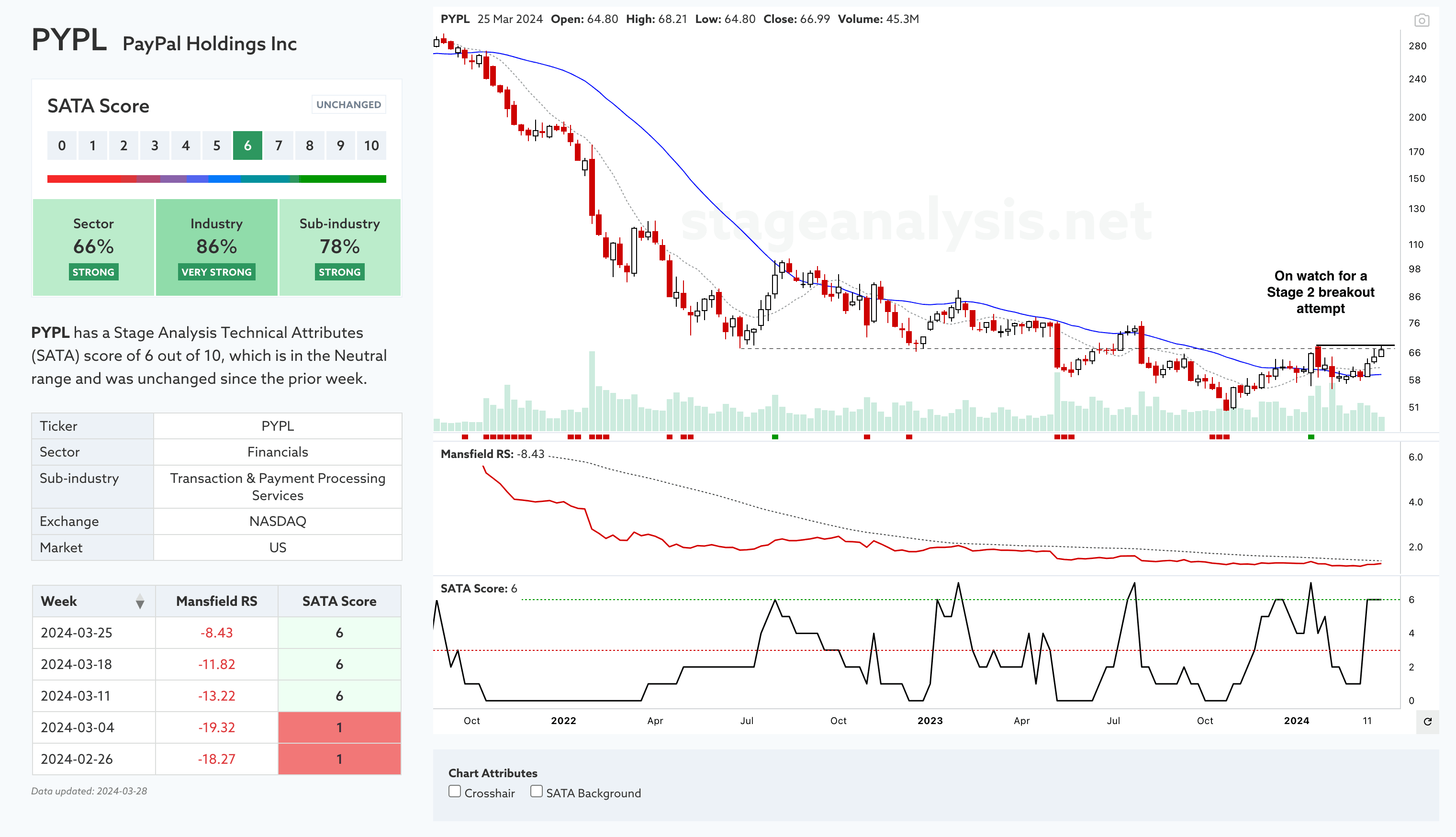The image size is (1456, 837).
Task: Click the 2024-02-26 week cell
Action: (x=94, y=759)
